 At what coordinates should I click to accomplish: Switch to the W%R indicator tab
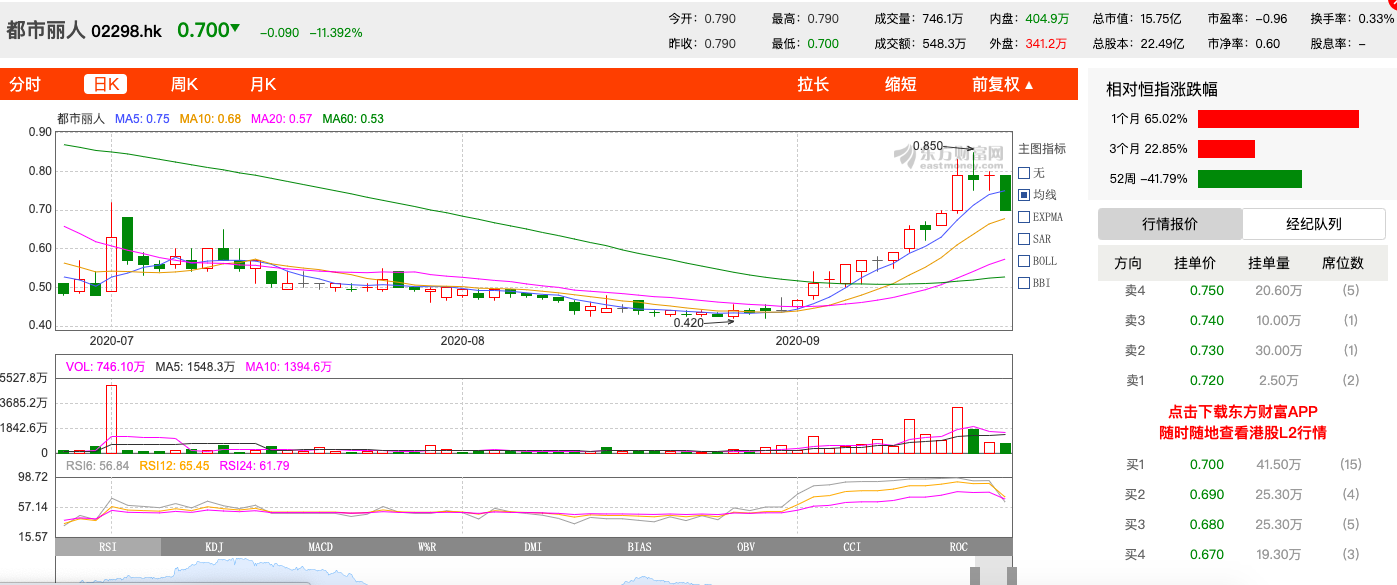[427, 547]
